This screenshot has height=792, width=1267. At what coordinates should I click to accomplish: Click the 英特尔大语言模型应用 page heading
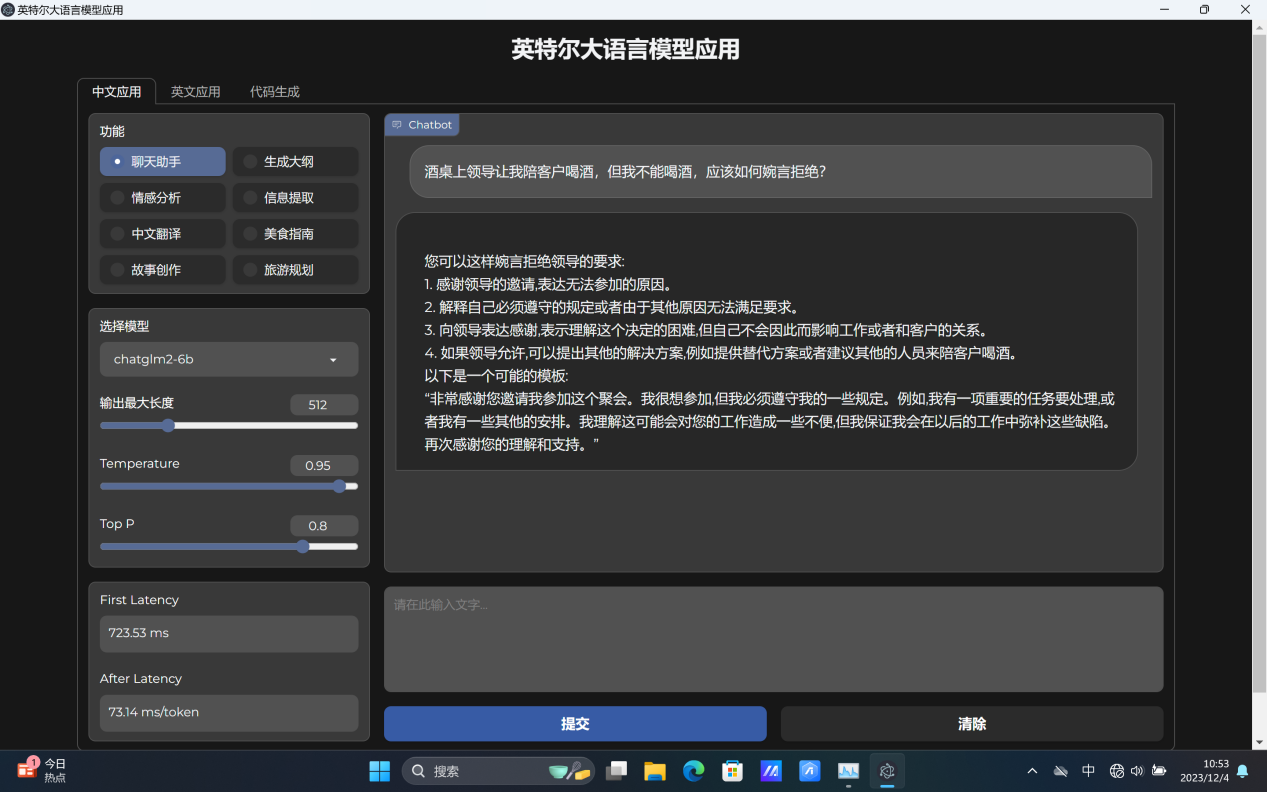626,49
